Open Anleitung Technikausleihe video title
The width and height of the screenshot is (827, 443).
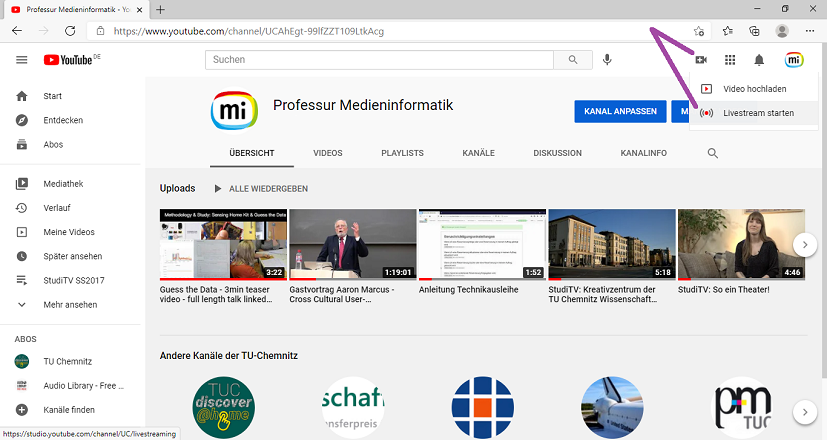pyautogui.click(x=468, y=290)
